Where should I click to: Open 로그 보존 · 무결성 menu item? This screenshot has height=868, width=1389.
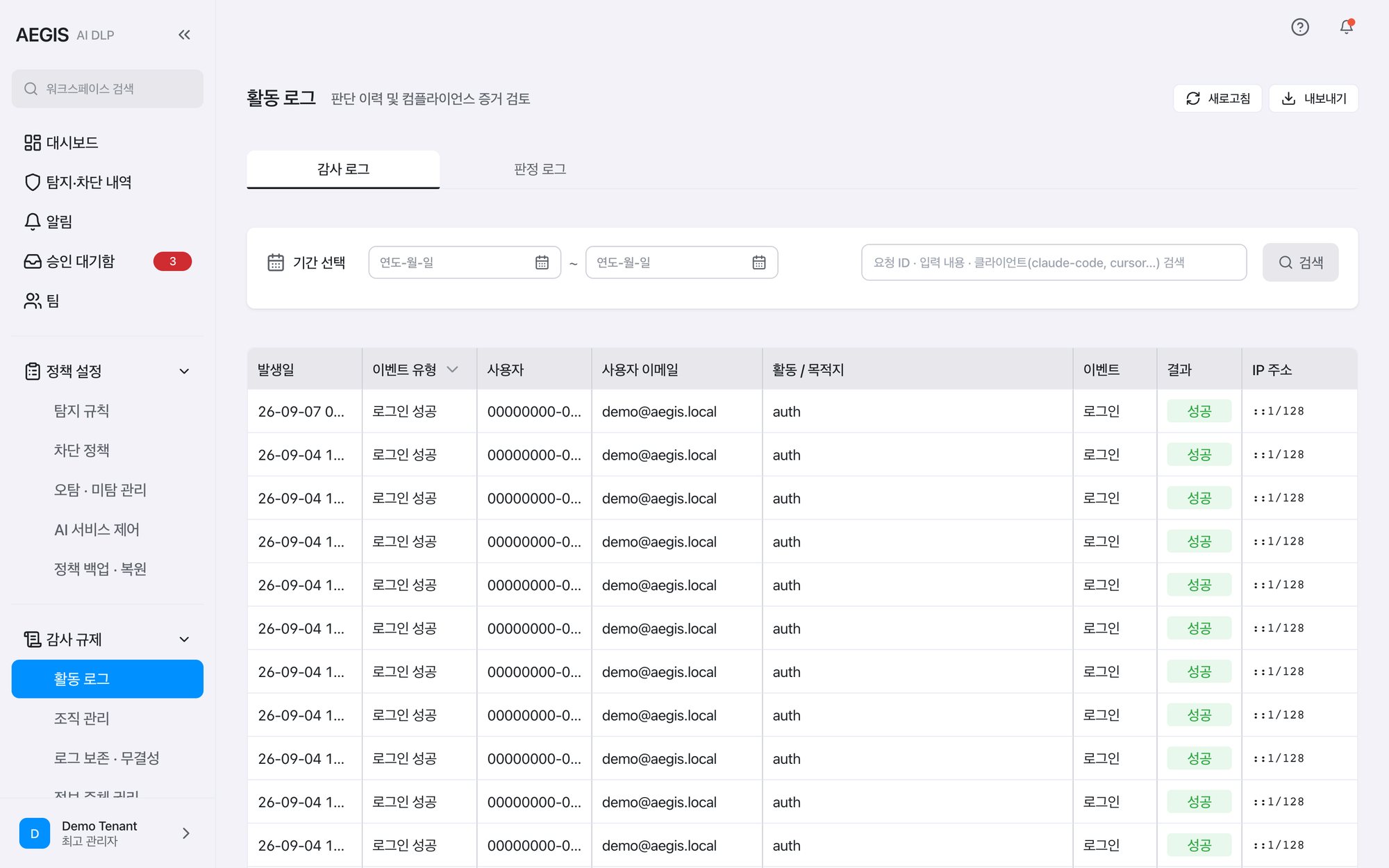(x=108, y=758)
